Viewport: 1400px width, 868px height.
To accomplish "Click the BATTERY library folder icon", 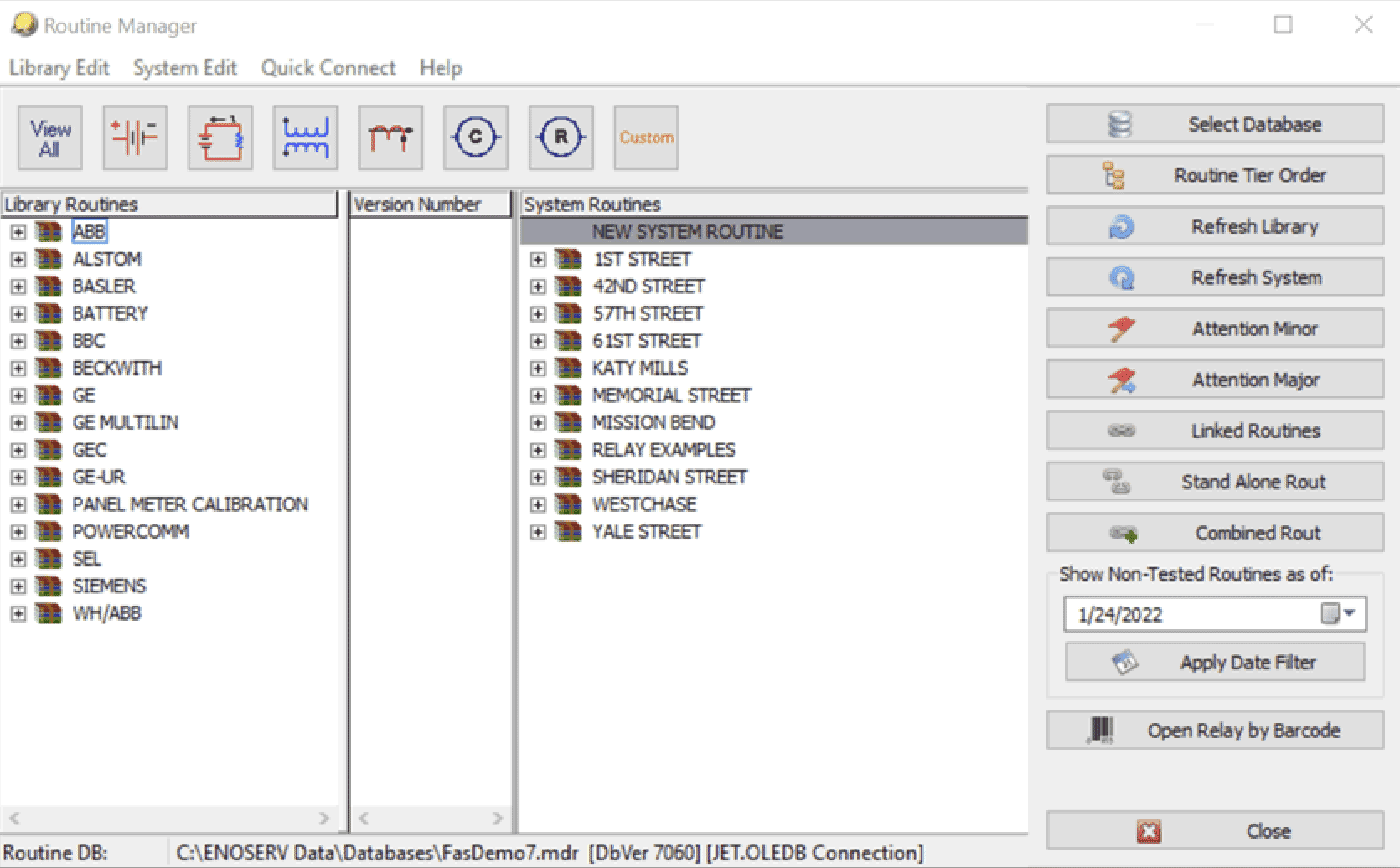I will point(49,313).
